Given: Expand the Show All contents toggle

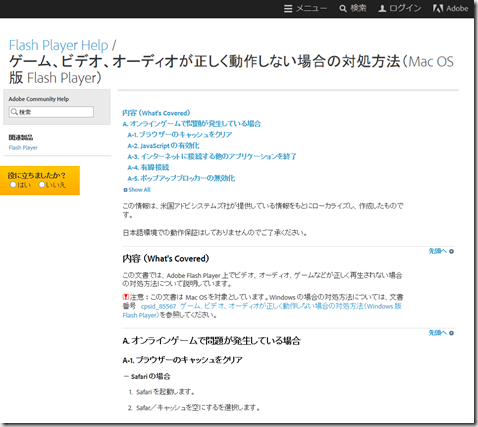Looking at the screenshot, I should tap(137, 190).
